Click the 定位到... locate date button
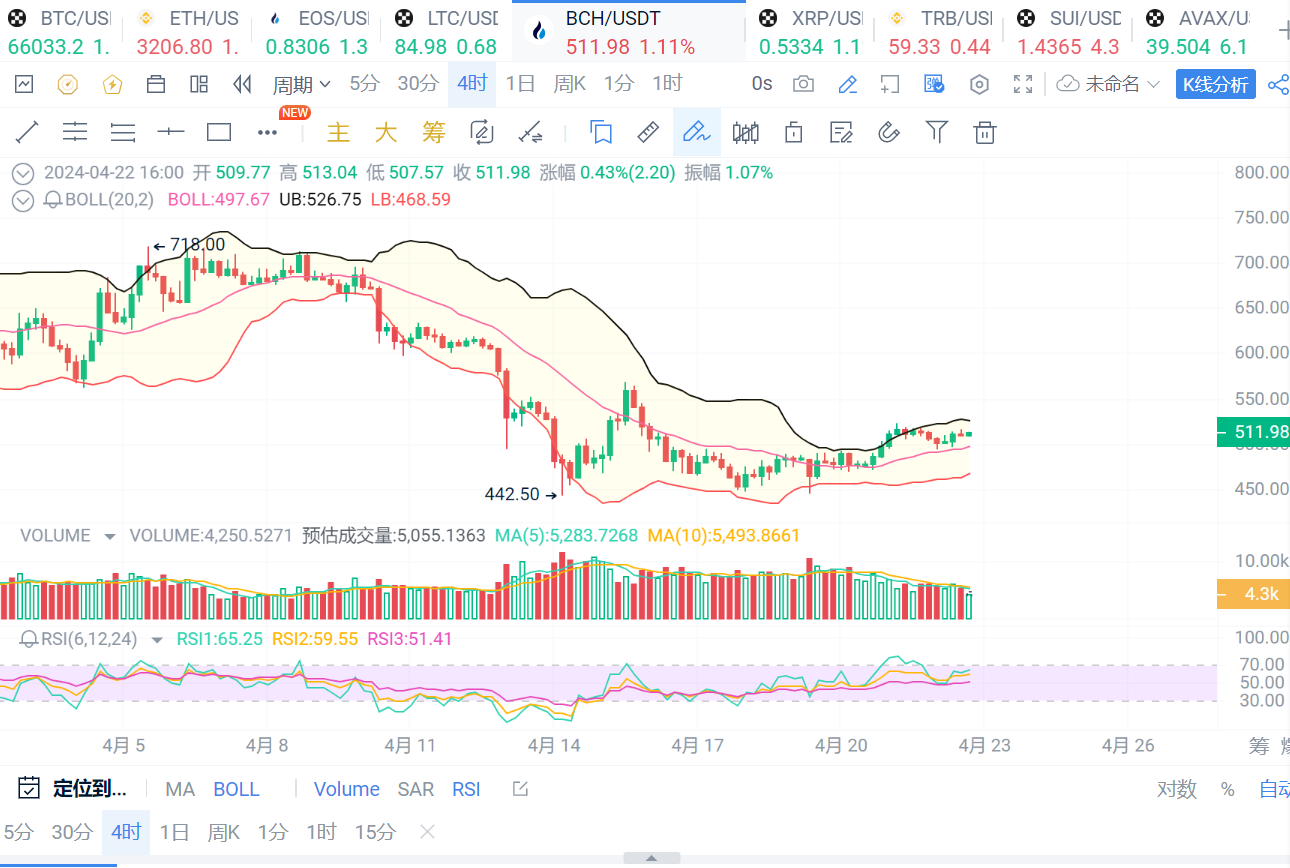Viewport: 1290px width, 868px height. pos(74,789)
